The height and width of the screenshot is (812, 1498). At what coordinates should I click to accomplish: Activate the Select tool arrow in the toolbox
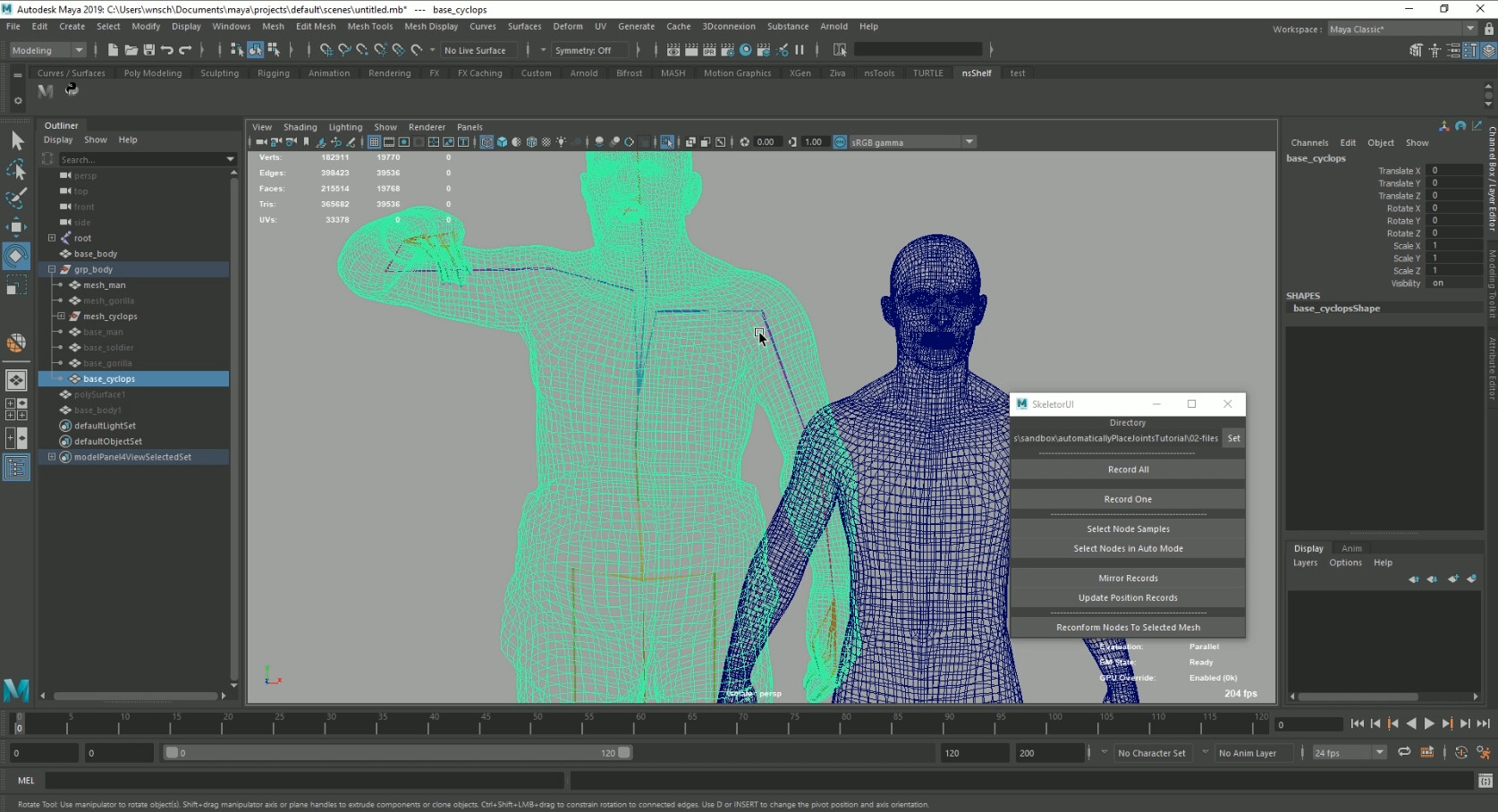click(16, 141)
